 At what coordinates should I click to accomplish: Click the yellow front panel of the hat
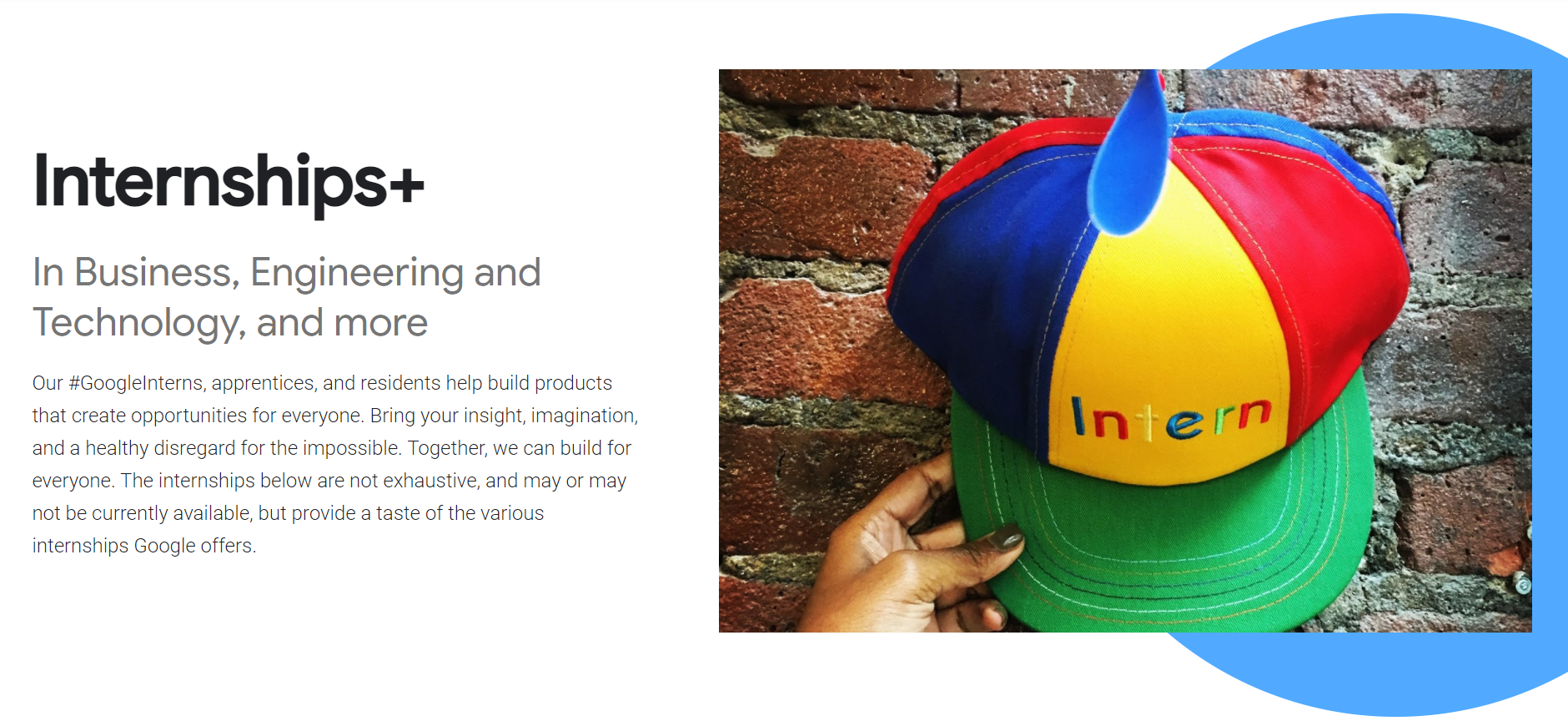point(1168,334)
